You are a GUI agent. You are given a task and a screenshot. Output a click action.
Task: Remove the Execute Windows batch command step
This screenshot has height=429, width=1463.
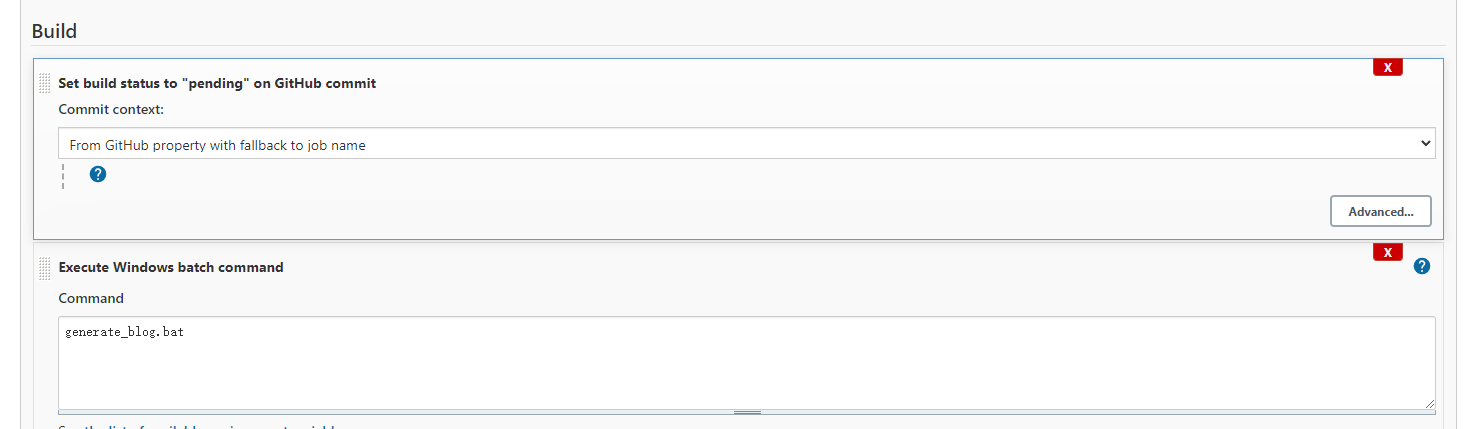(1387, 252)
